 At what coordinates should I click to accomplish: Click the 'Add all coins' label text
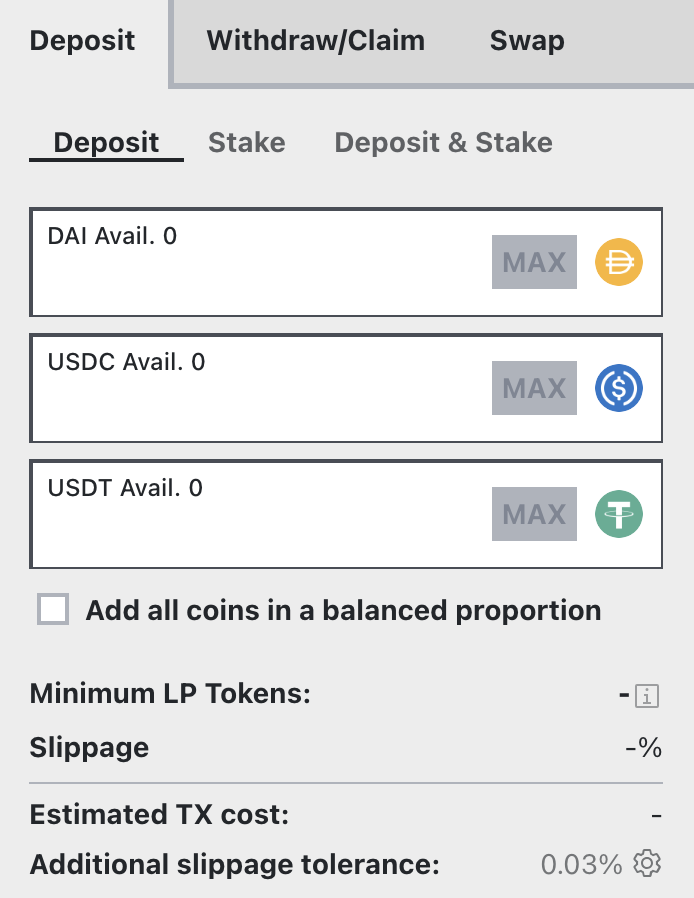[343, 610]
